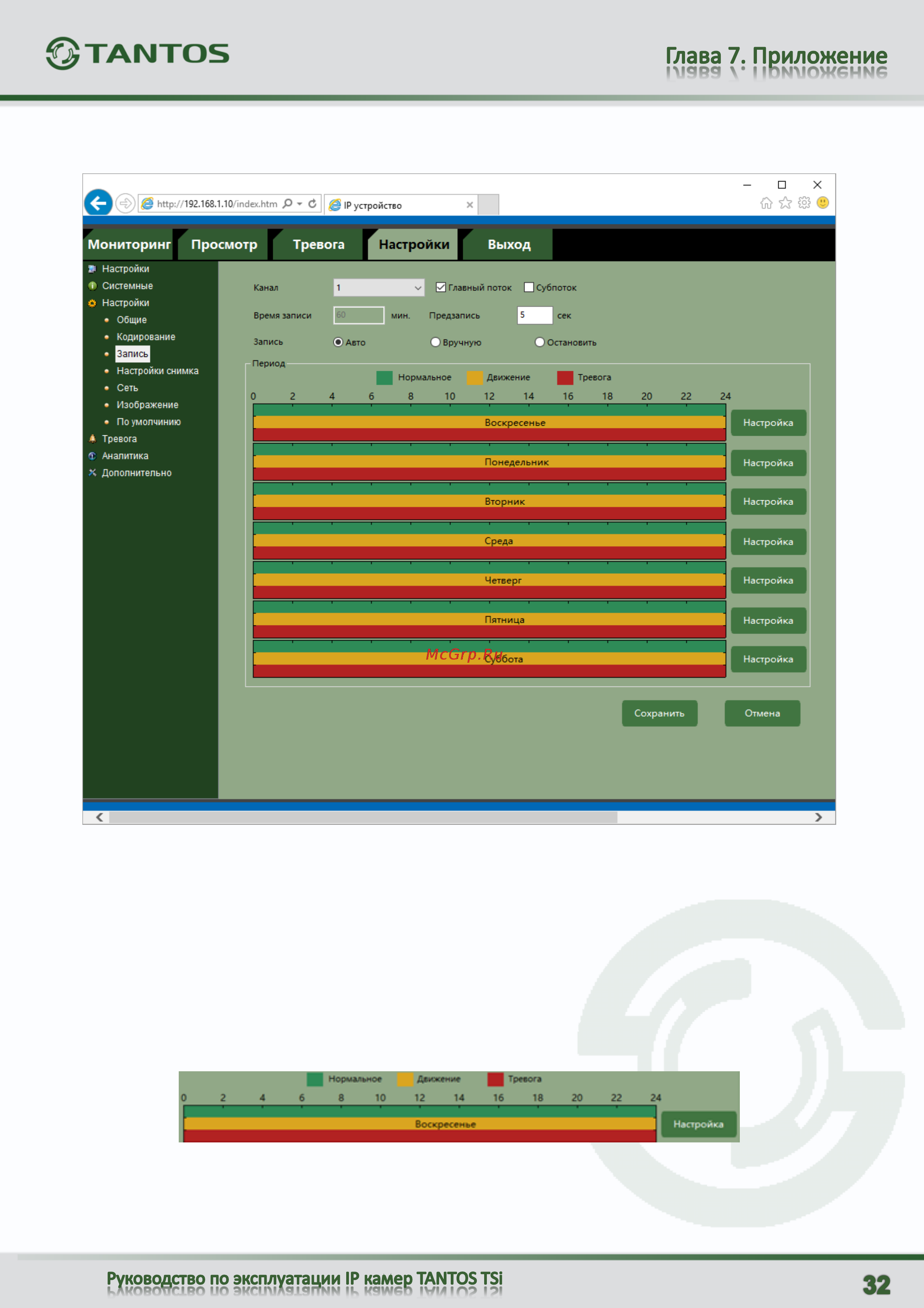The width and height of the screenshot is (924, 1308).
Task: Click horizontal scrollbar left arrow
Action: pos(99,817)
